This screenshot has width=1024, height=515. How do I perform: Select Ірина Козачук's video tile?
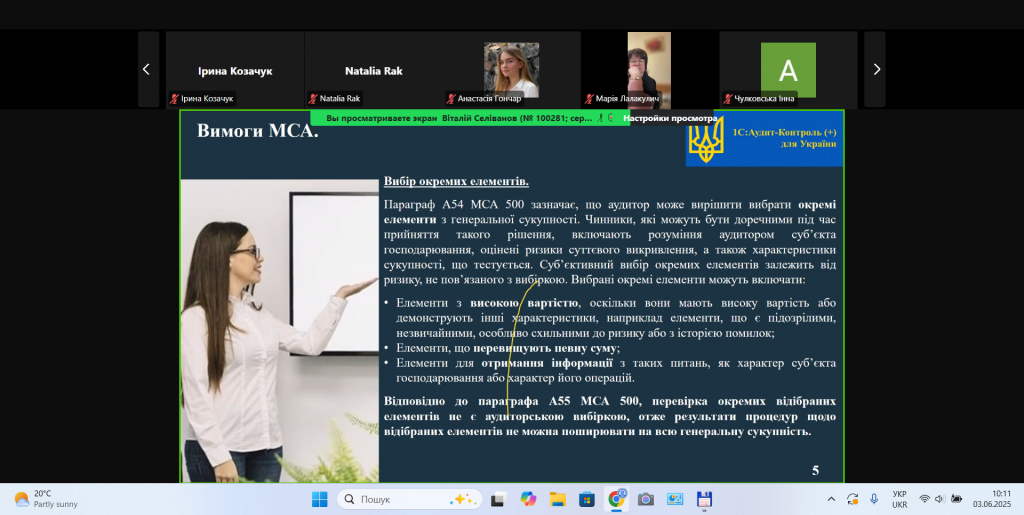[235, 69]
